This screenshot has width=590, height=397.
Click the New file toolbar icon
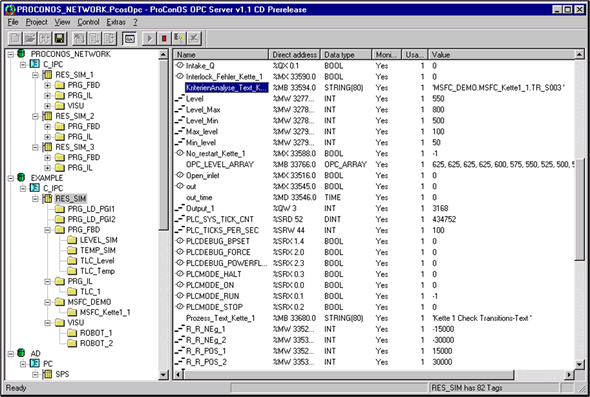click(15, 38)
